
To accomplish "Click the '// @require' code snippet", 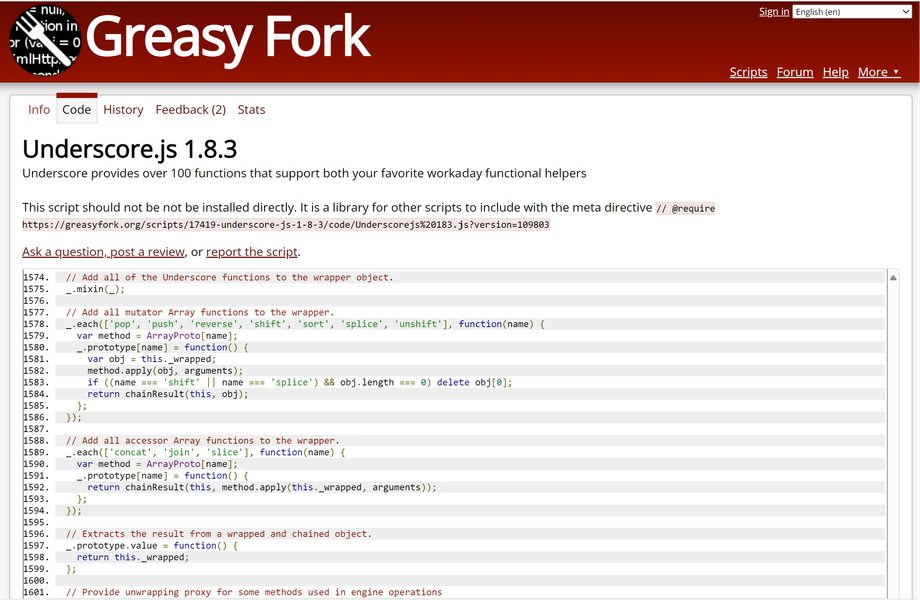I will point(685,208).
